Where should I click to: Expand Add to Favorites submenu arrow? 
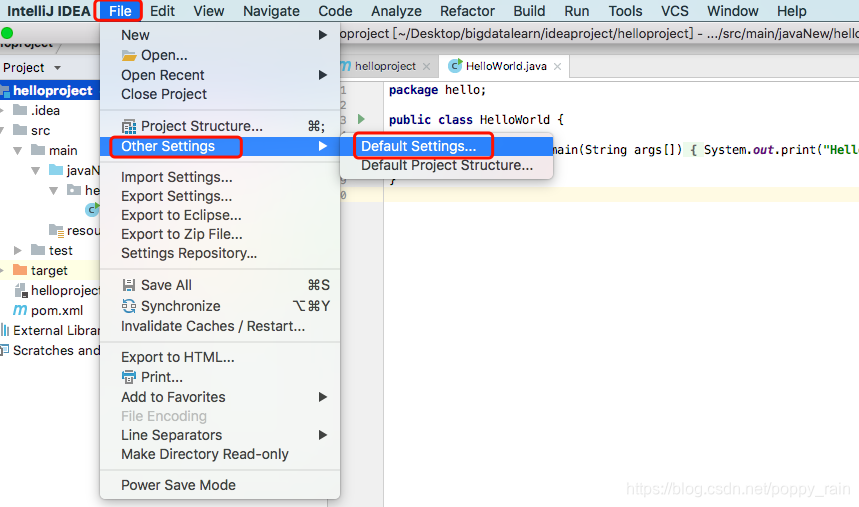(323, 397)
